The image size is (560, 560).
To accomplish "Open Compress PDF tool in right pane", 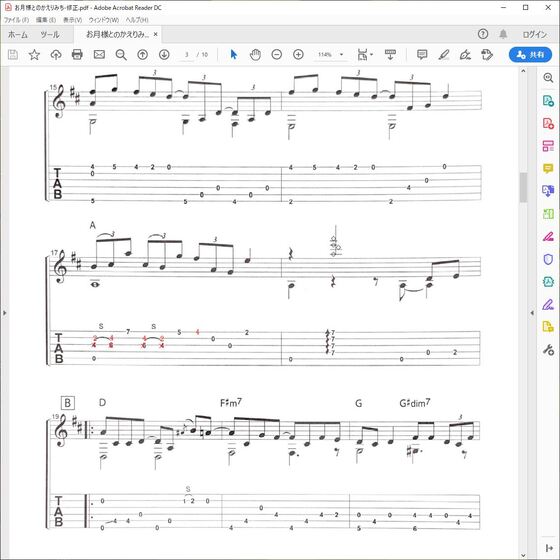I will click(548, 281).
